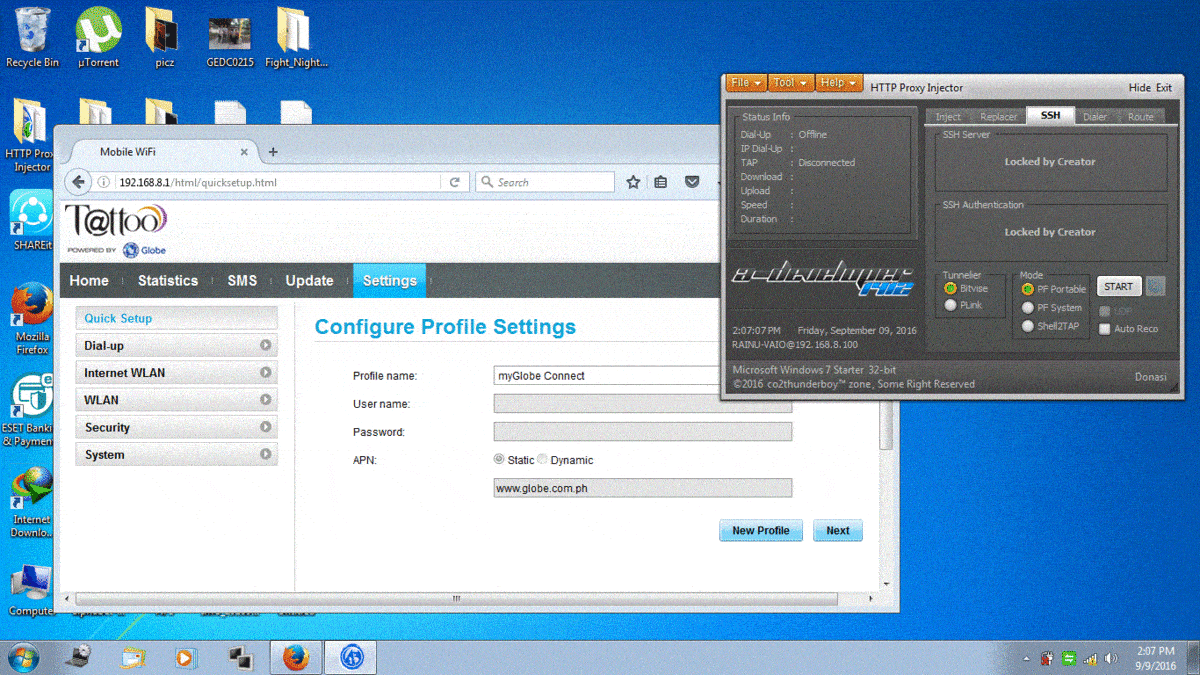
Task: Click the HTTP Proxy Injector taskbar icon
Action: [351, 657]
